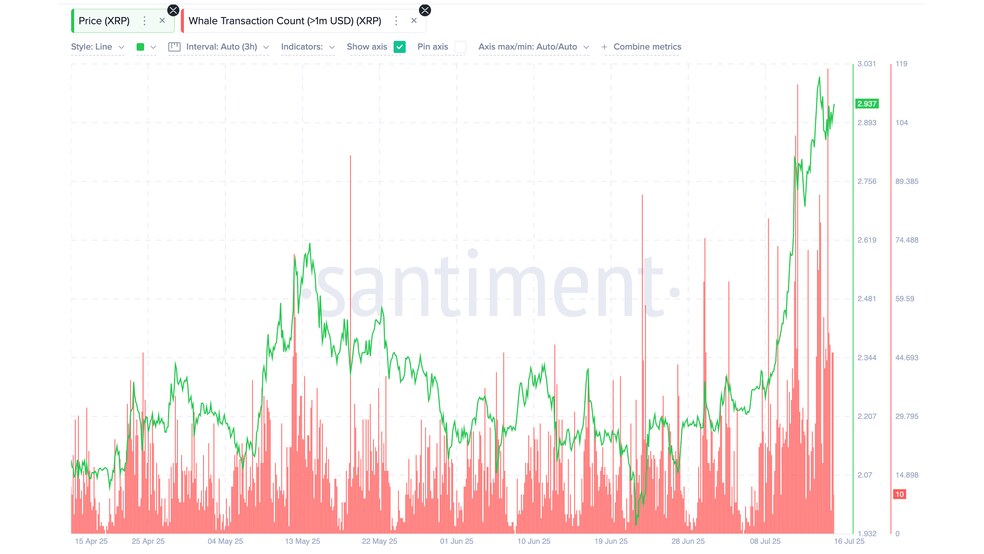Close the Whale Transaction Count tab with small x
This screenshot has height=554, width=984.
tap(414, 21)
